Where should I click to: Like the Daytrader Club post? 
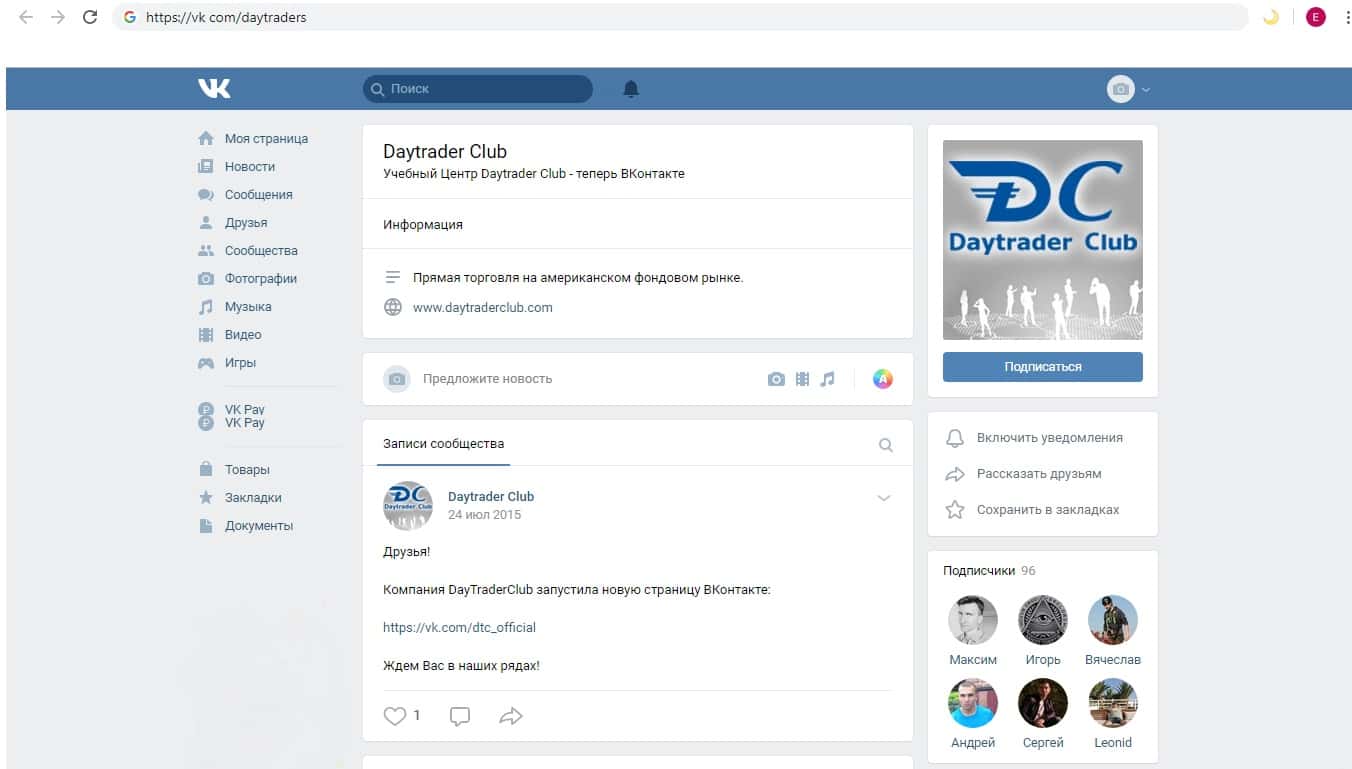pos(396,716)
